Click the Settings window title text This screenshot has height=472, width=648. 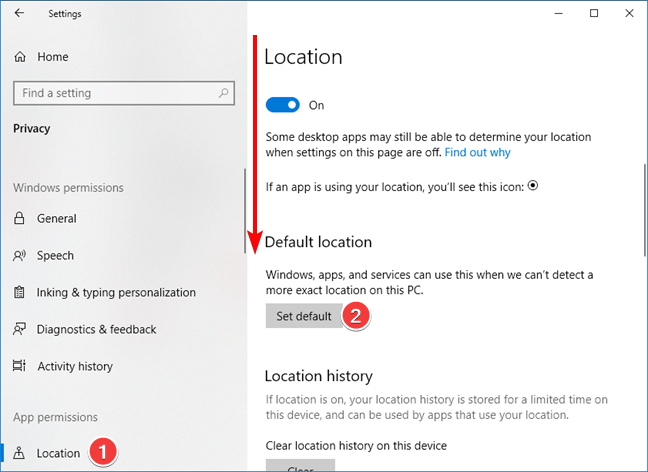point(65,14)
